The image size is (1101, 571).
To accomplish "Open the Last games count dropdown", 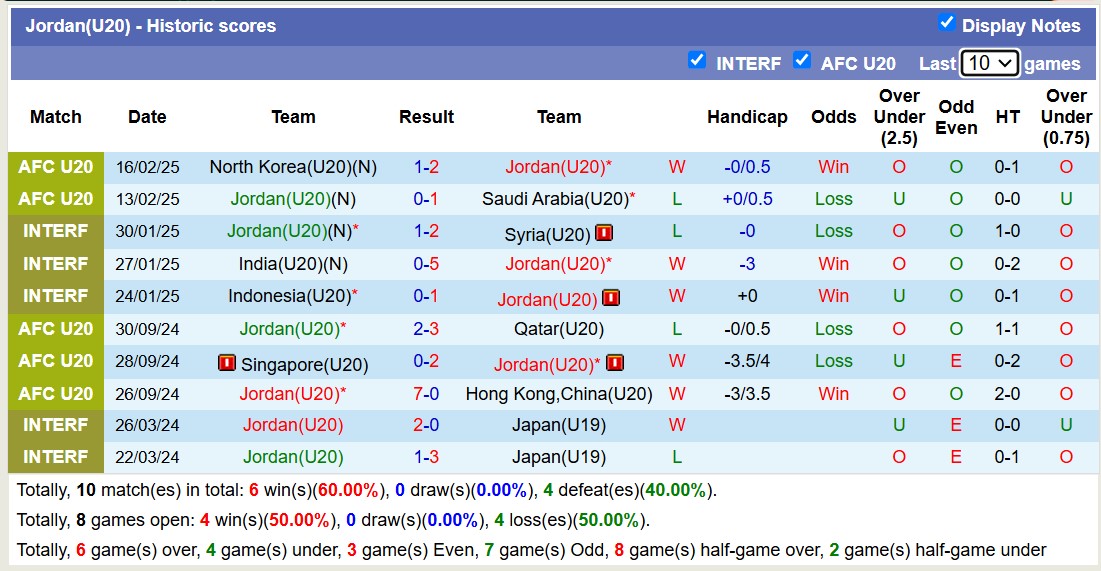I will [x=989, y=63].
